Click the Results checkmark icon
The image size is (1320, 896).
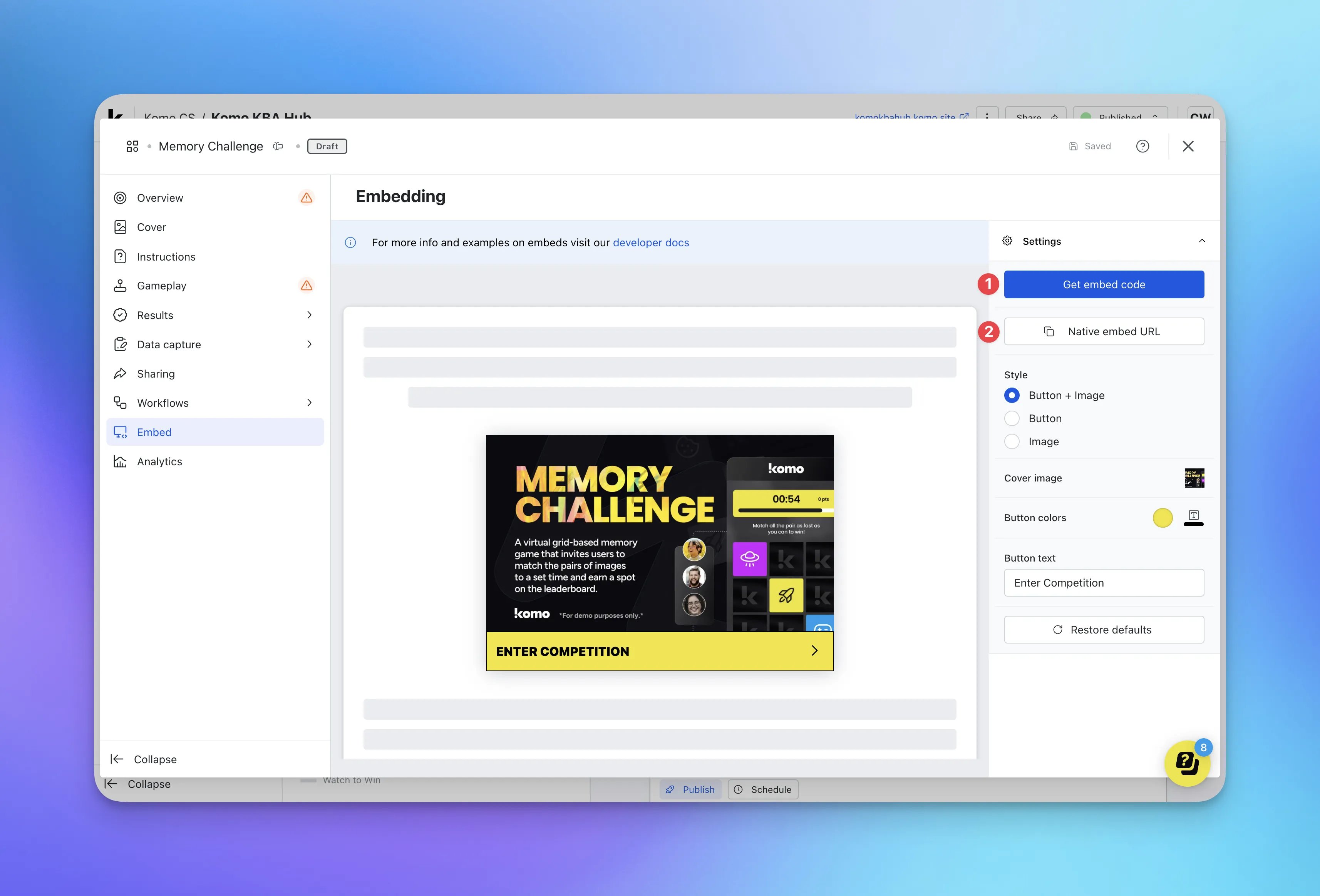[120, 315]
